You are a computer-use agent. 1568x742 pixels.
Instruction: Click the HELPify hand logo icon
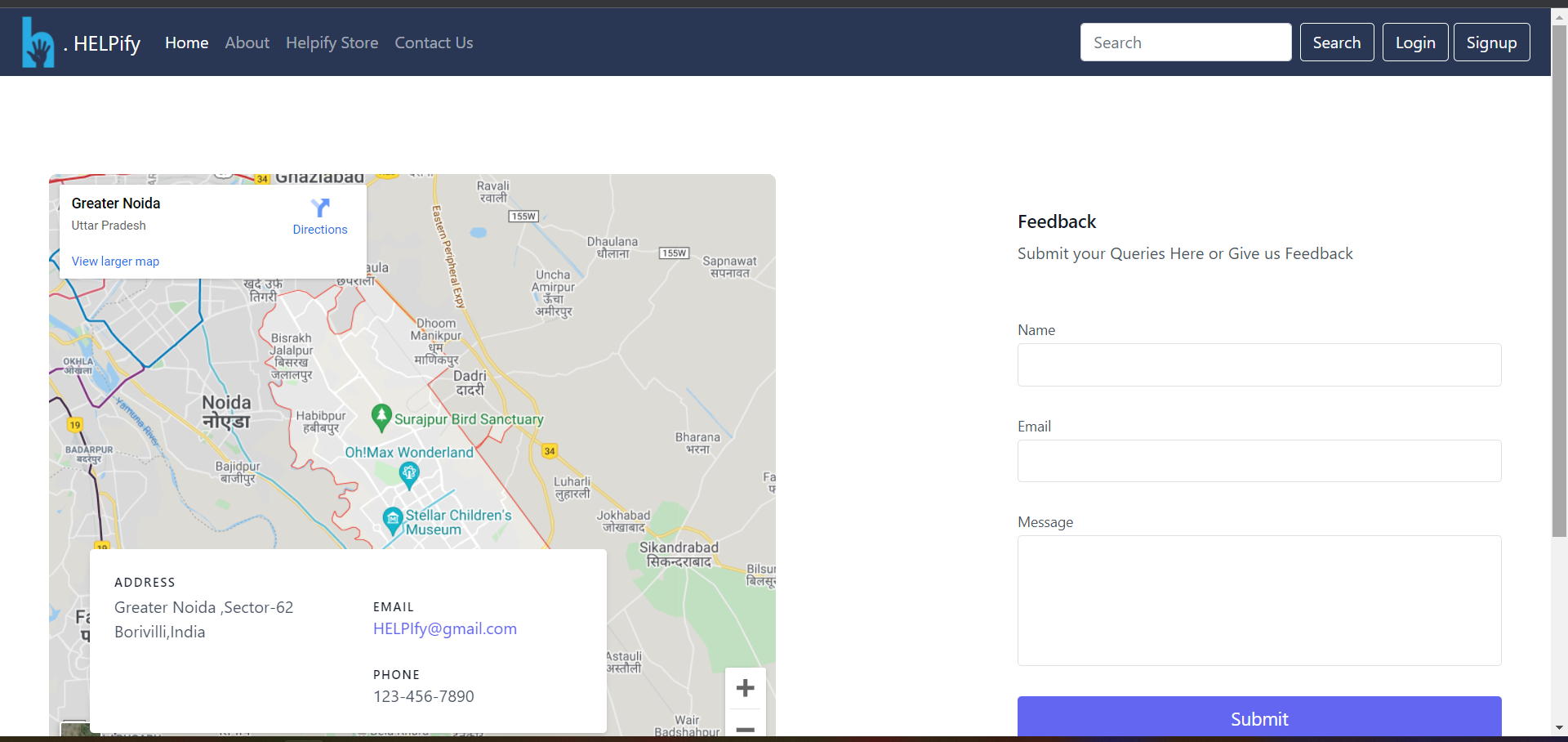pyautogui.click(x=38, y=42)
